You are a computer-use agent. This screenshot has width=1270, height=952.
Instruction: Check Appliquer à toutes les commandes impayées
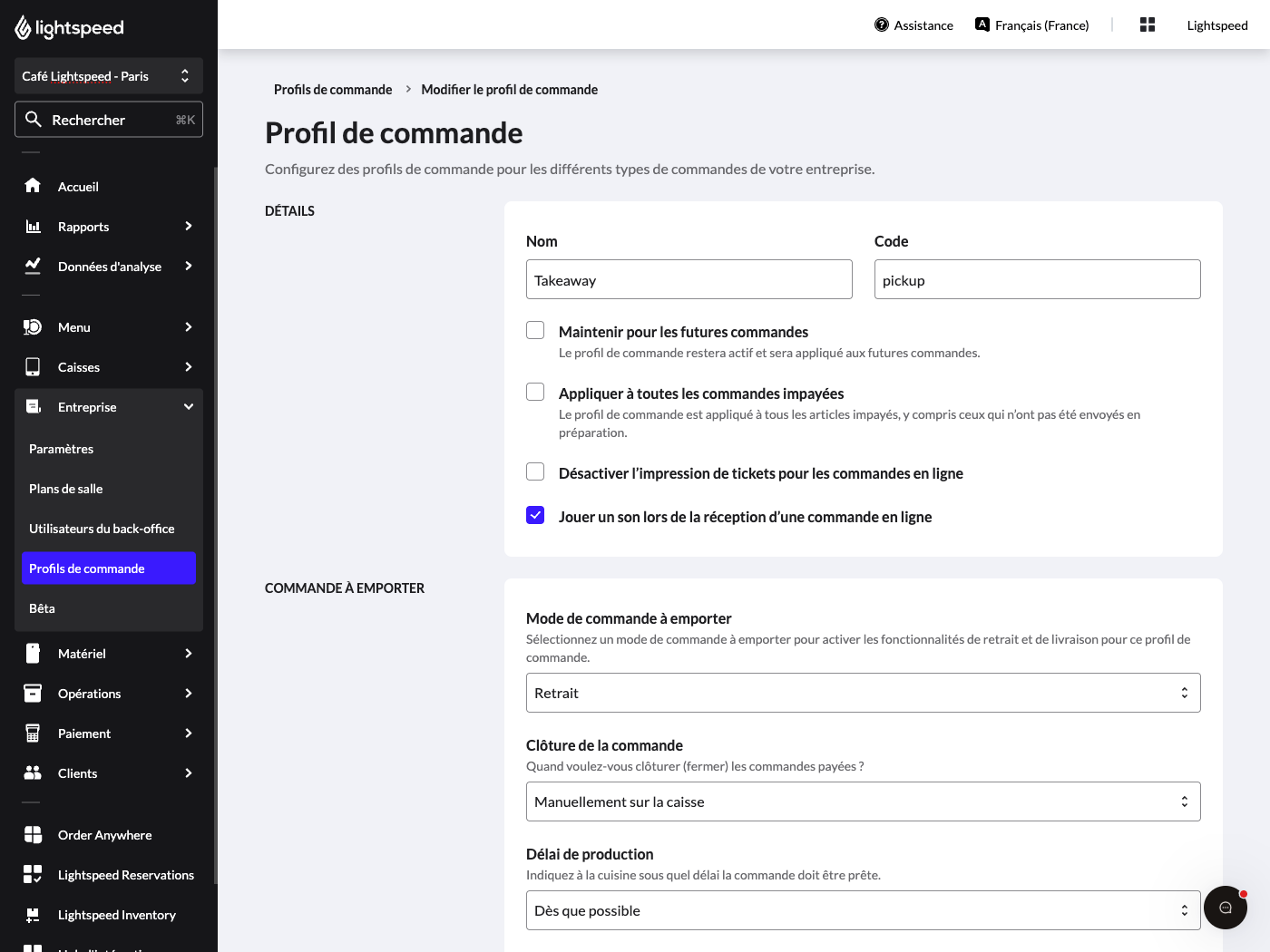pyautogui.click(x=535, y=392)
